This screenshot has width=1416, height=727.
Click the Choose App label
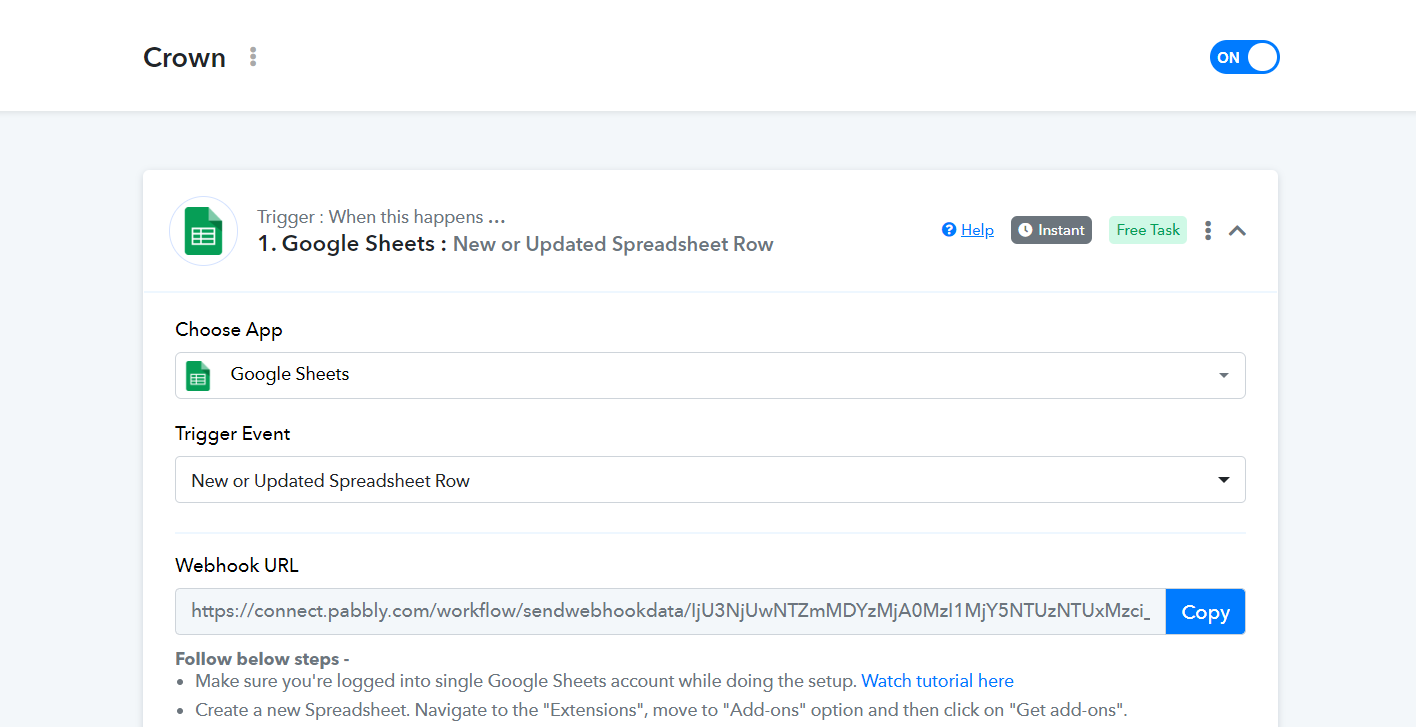[x=229, y=330]
